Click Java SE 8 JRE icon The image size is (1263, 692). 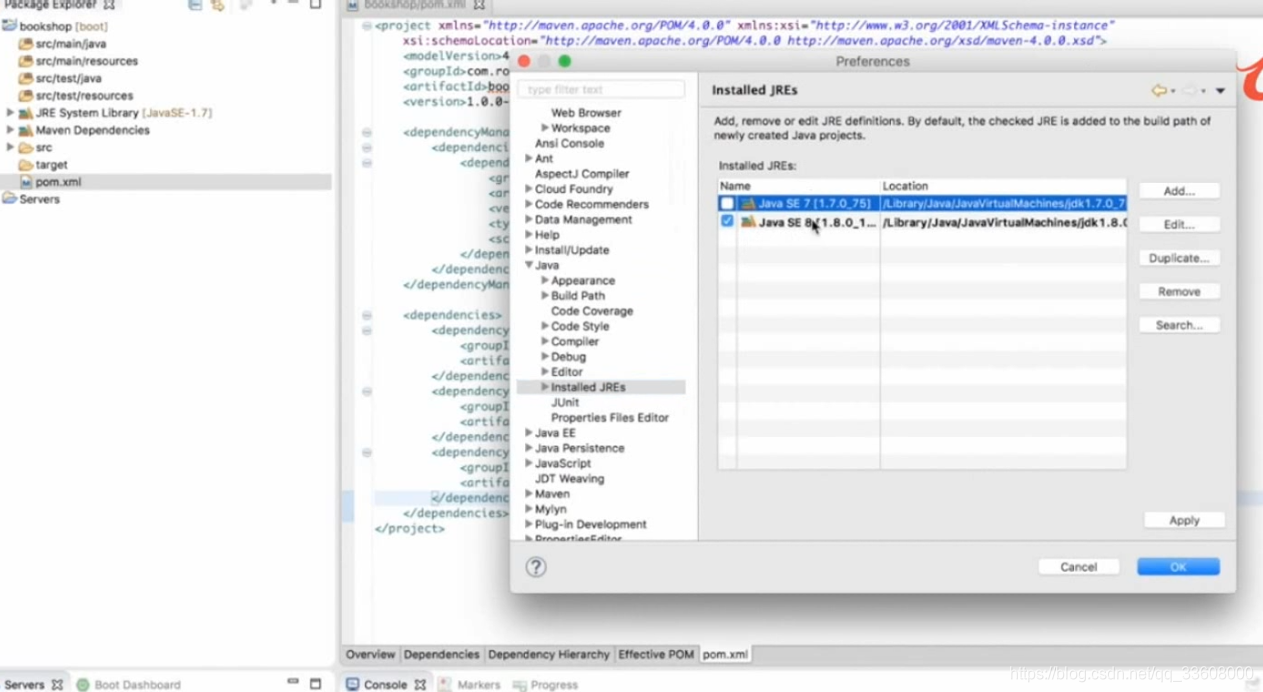[x=748, y=222]
